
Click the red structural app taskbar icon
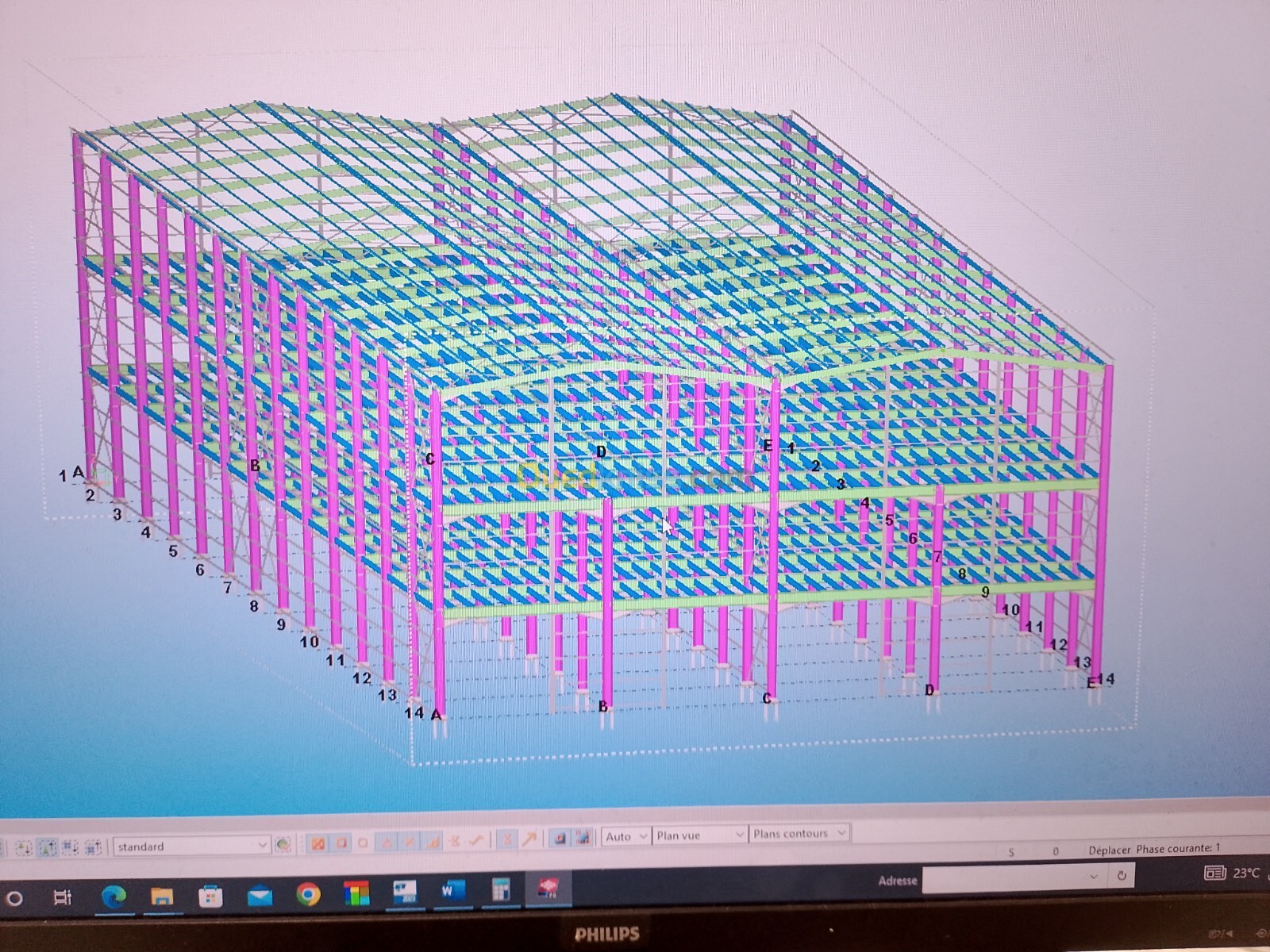tap(547, 889)
